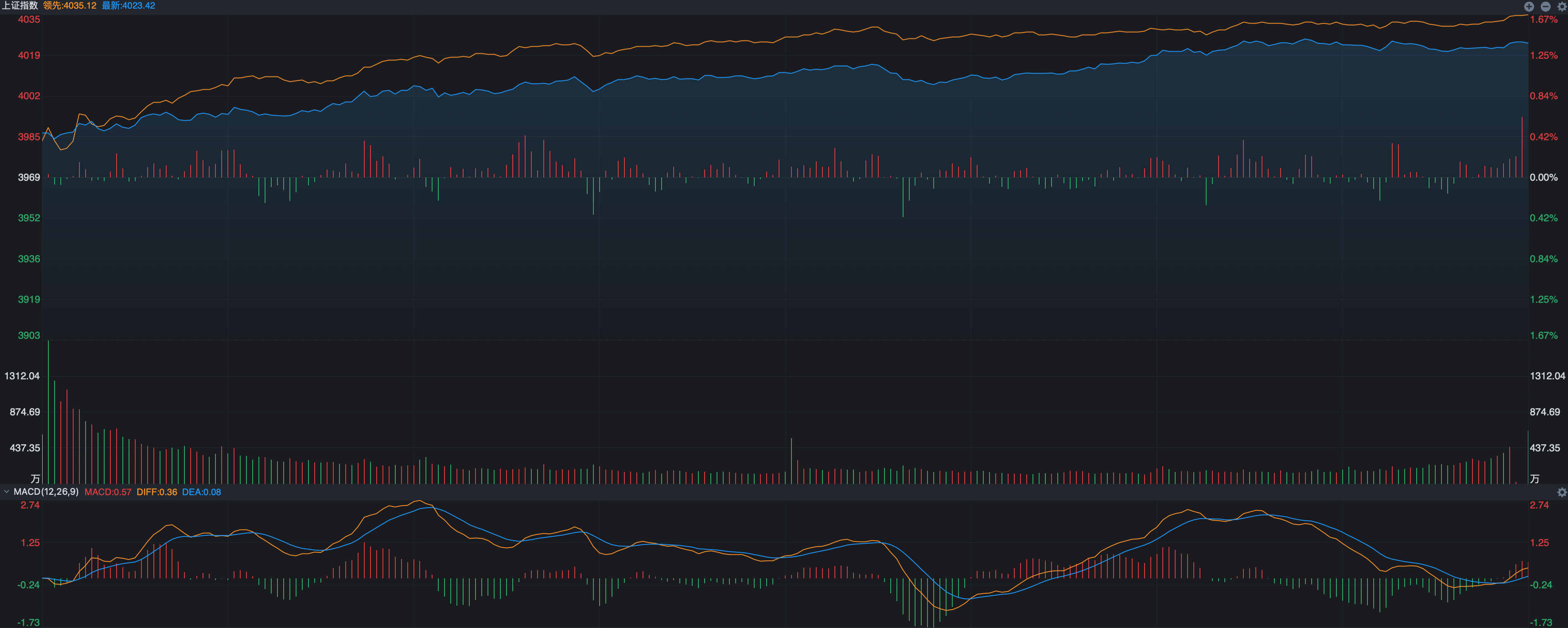This screenshot has width=1568, height=628.
Task: Collapse the MACD indicator chevron
Action: tap(6, 491)
